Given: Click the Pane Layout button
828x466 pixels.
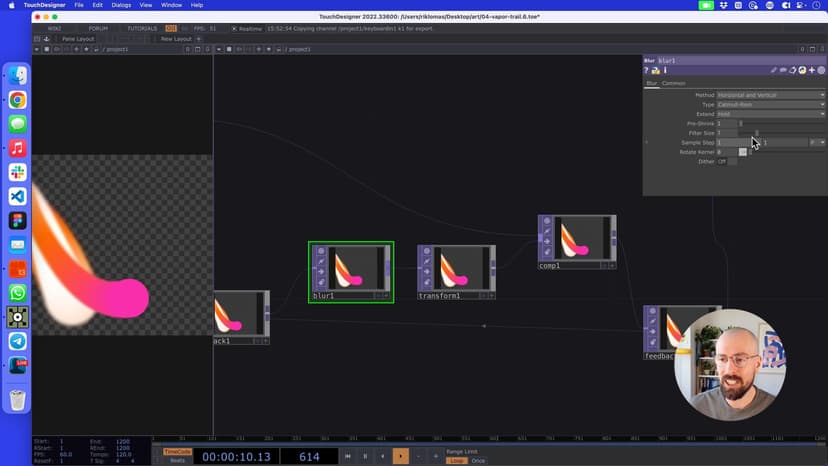Looking at the screenshot, I should coord(78,39).
